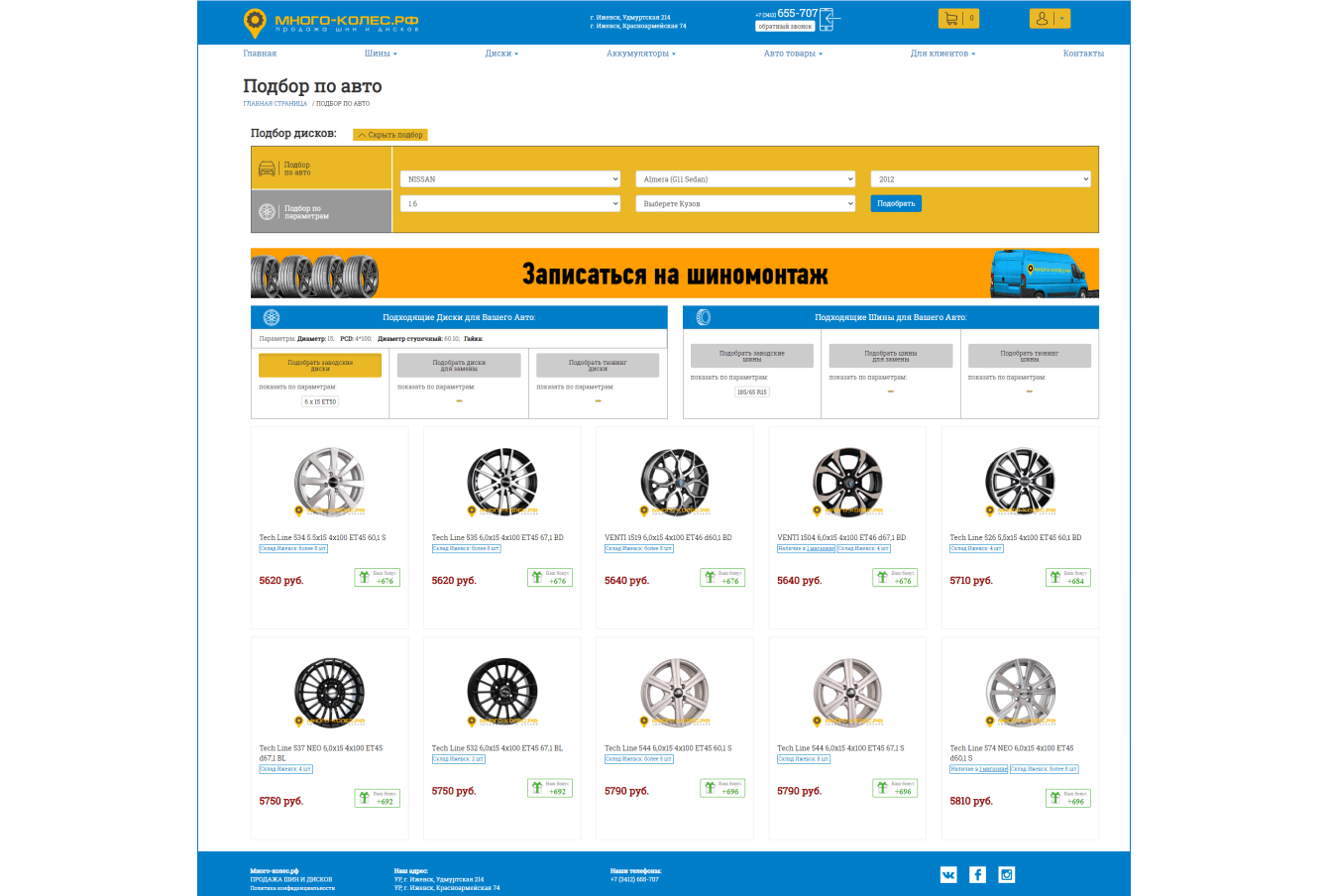Expand the Шины navigation menu
The image size is (1328, 896).
[381, 54]
